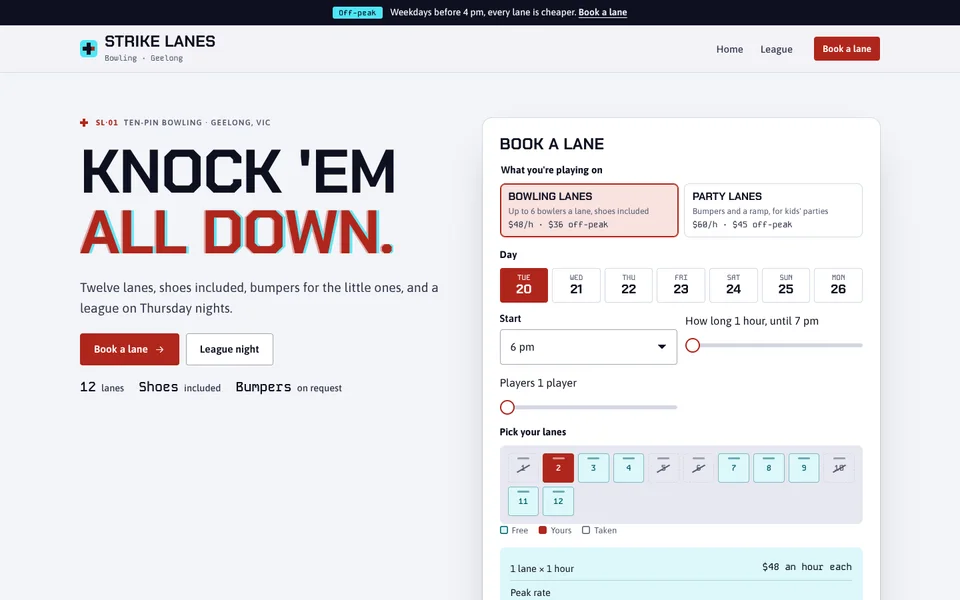Open the Home nav link

click(729, 49)
